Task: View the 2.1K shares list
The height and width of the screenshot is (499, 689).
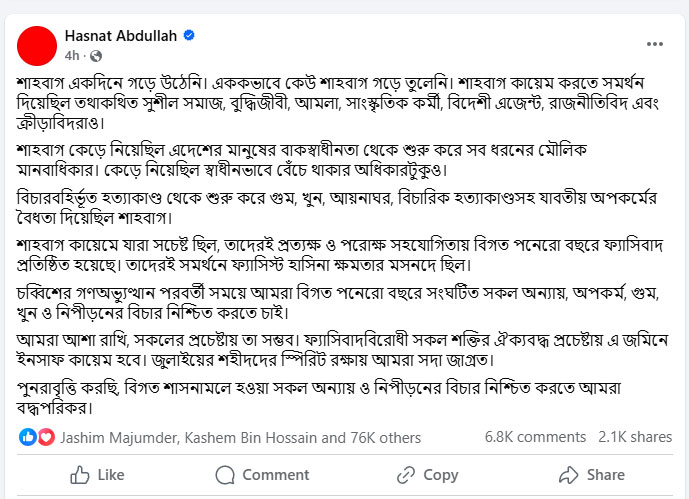Action: pyautogui.click(x=635, y=437)
